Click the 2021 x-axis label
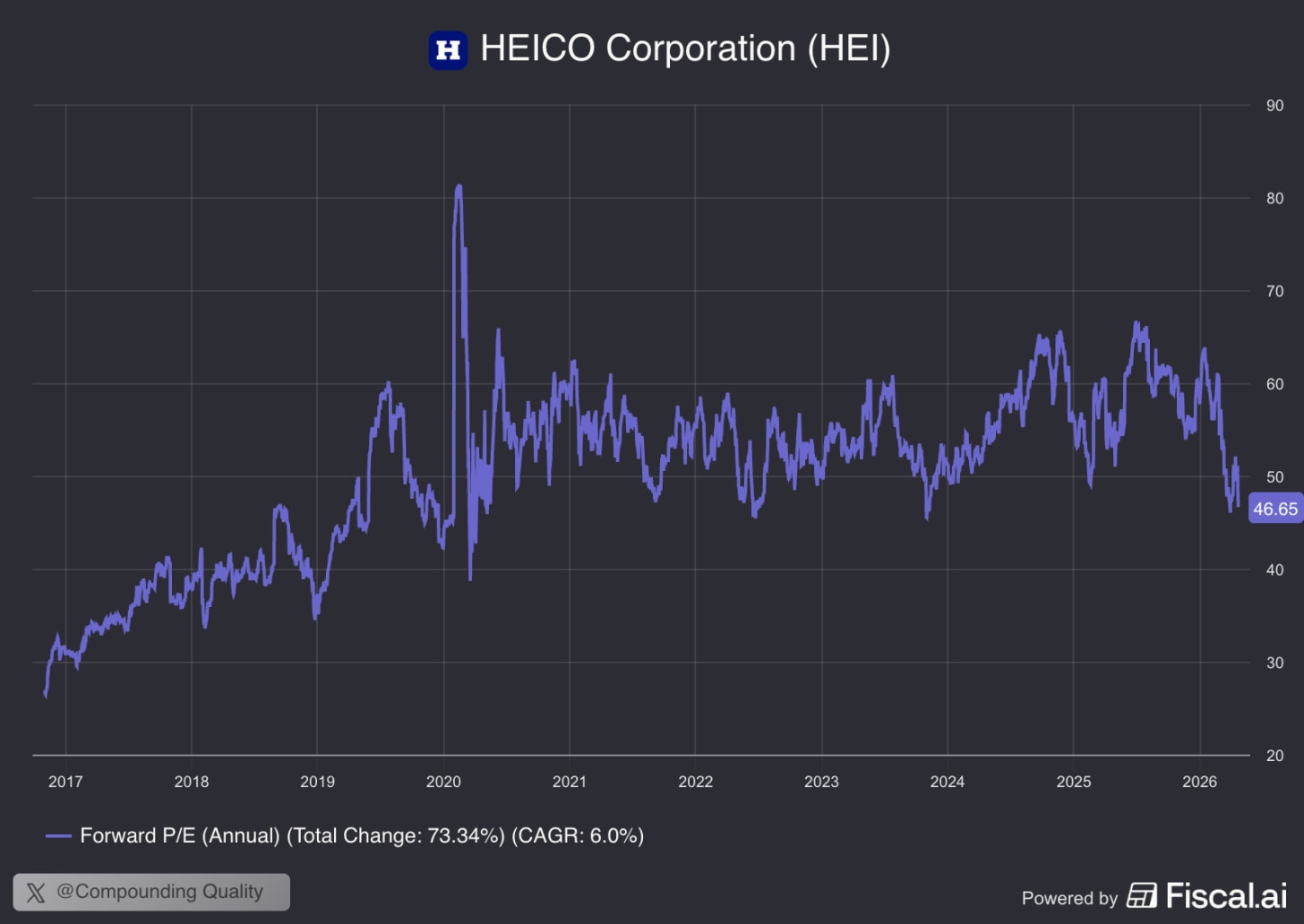Screen dimensions: 1304x924 [x=570, y=782]
